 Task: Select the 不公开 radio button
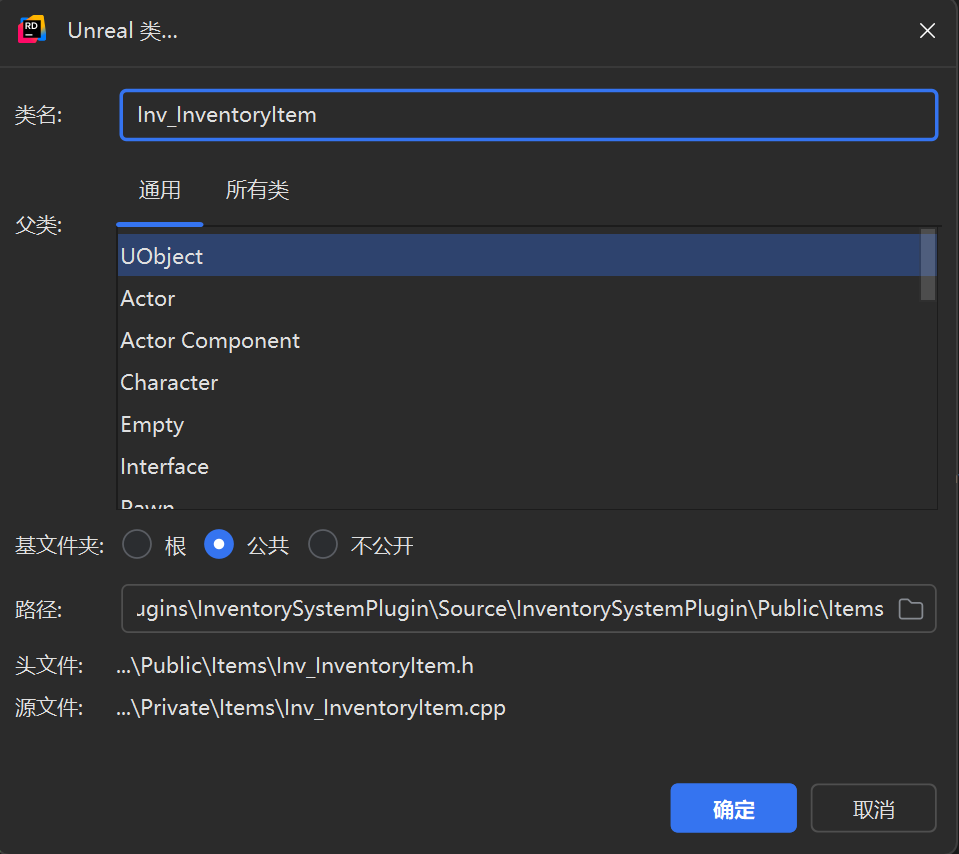pyautogui.click(x=323, y=545)
